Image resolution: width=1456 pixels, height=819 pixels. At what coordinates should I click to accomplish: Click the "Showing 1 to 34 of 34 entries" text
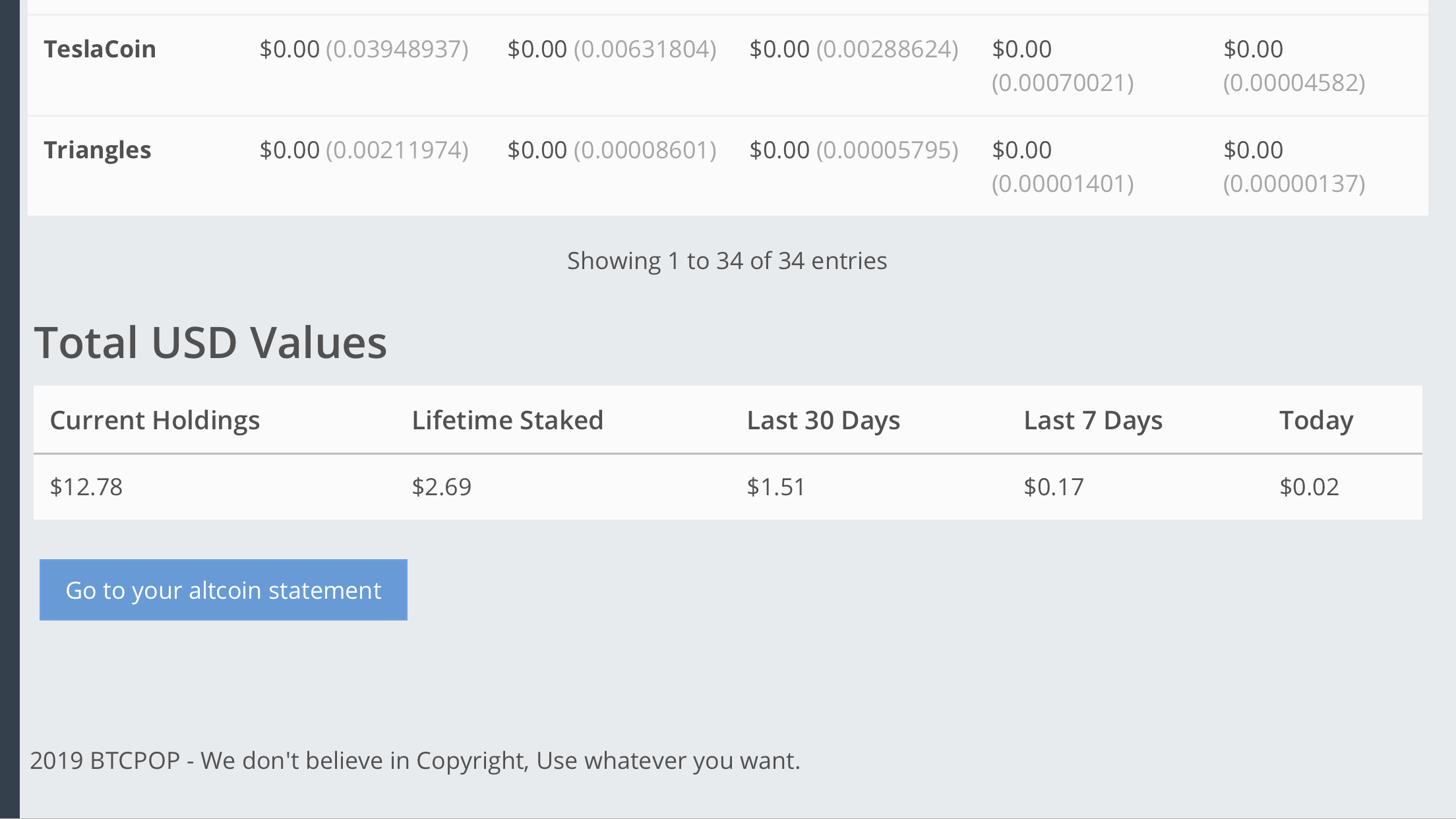coord(727,261)
